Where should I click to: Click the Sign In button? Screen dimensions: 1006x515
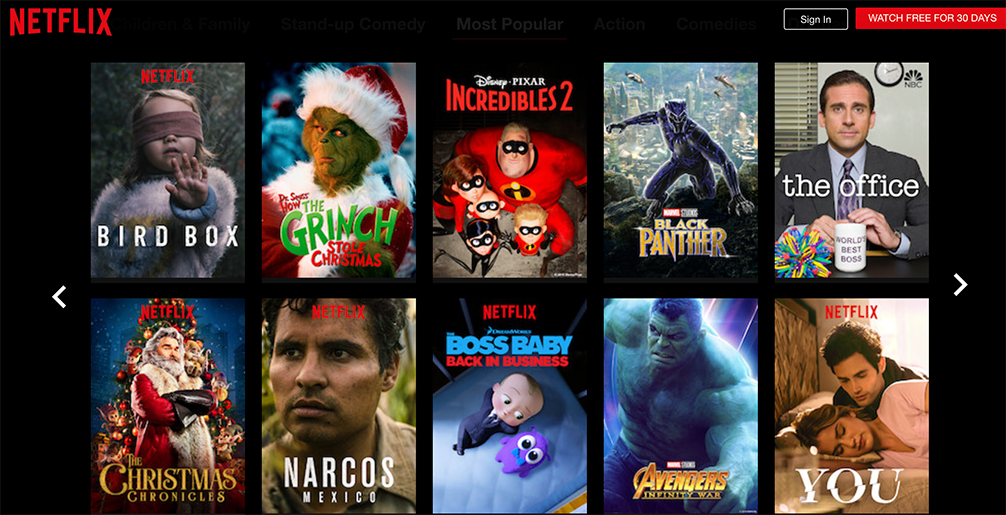[x=815, y=19]
